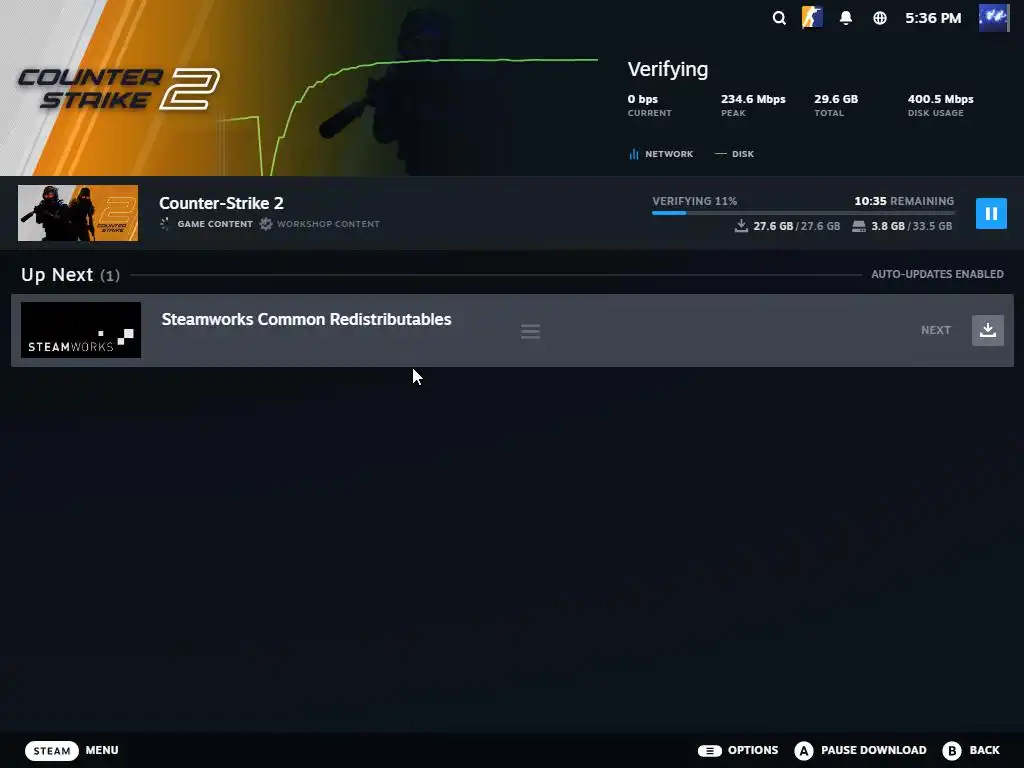
Task: Click the 0 bps current speed
Action: point(643,99)
